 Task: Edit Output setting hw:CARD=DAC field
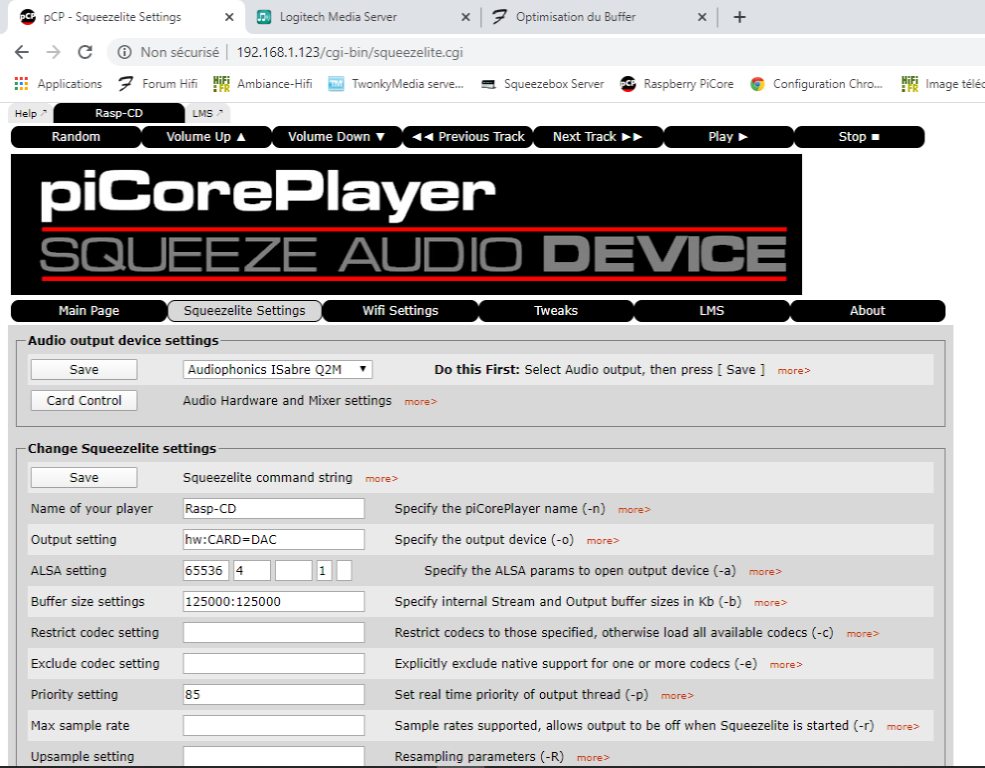pyautogui.click(x=274, y=539)
